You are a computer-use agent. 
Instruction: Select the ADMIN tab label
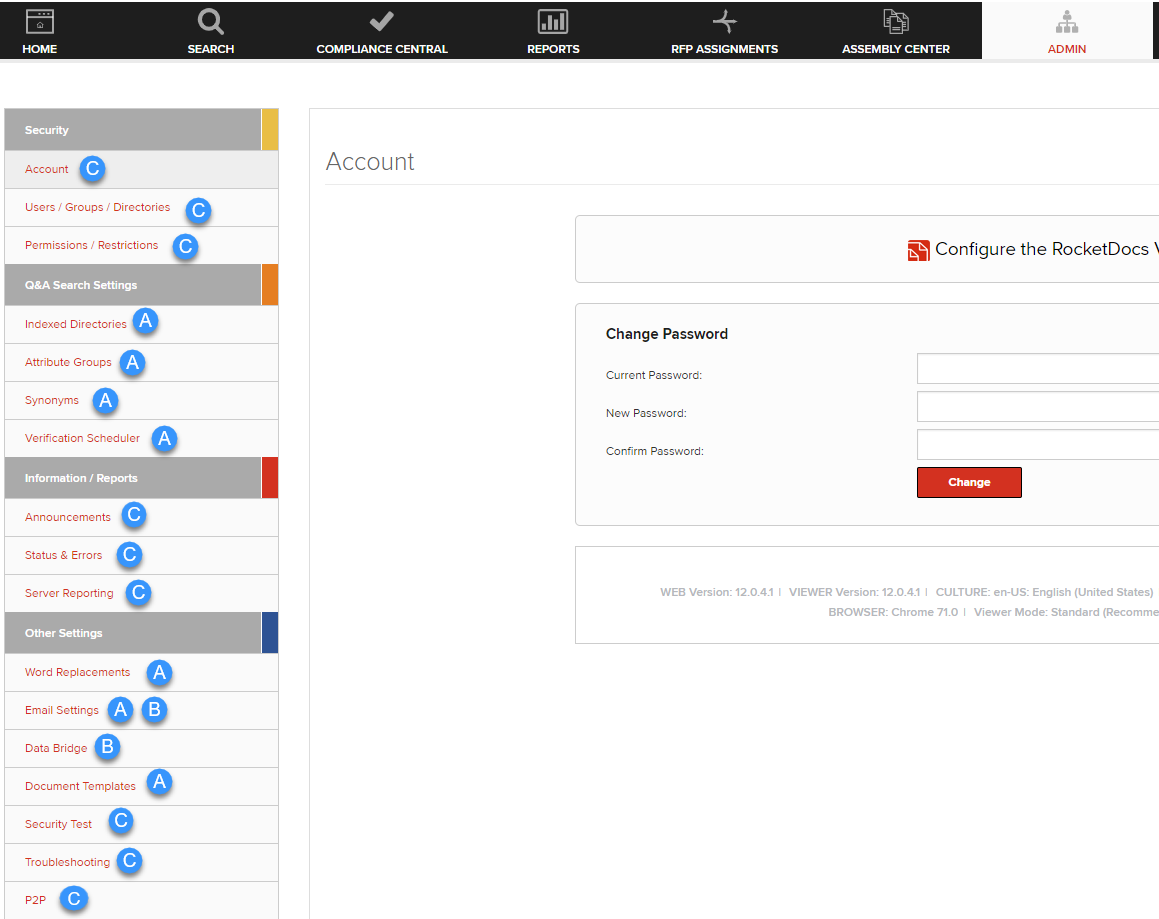pos(1067,49)
